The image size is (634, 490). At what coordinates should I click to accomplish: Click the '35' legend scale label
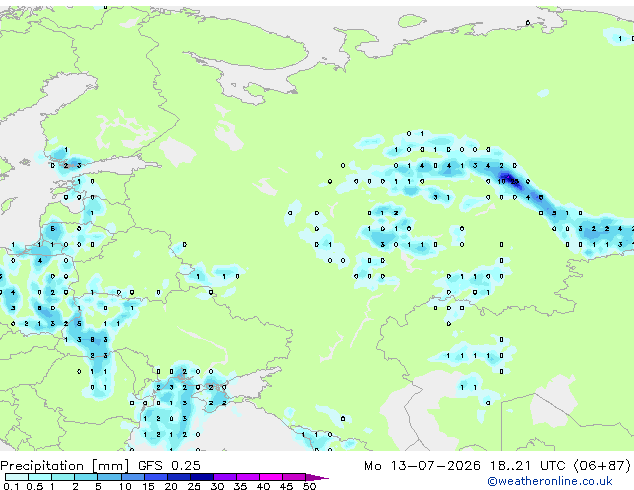pos(240,486)
